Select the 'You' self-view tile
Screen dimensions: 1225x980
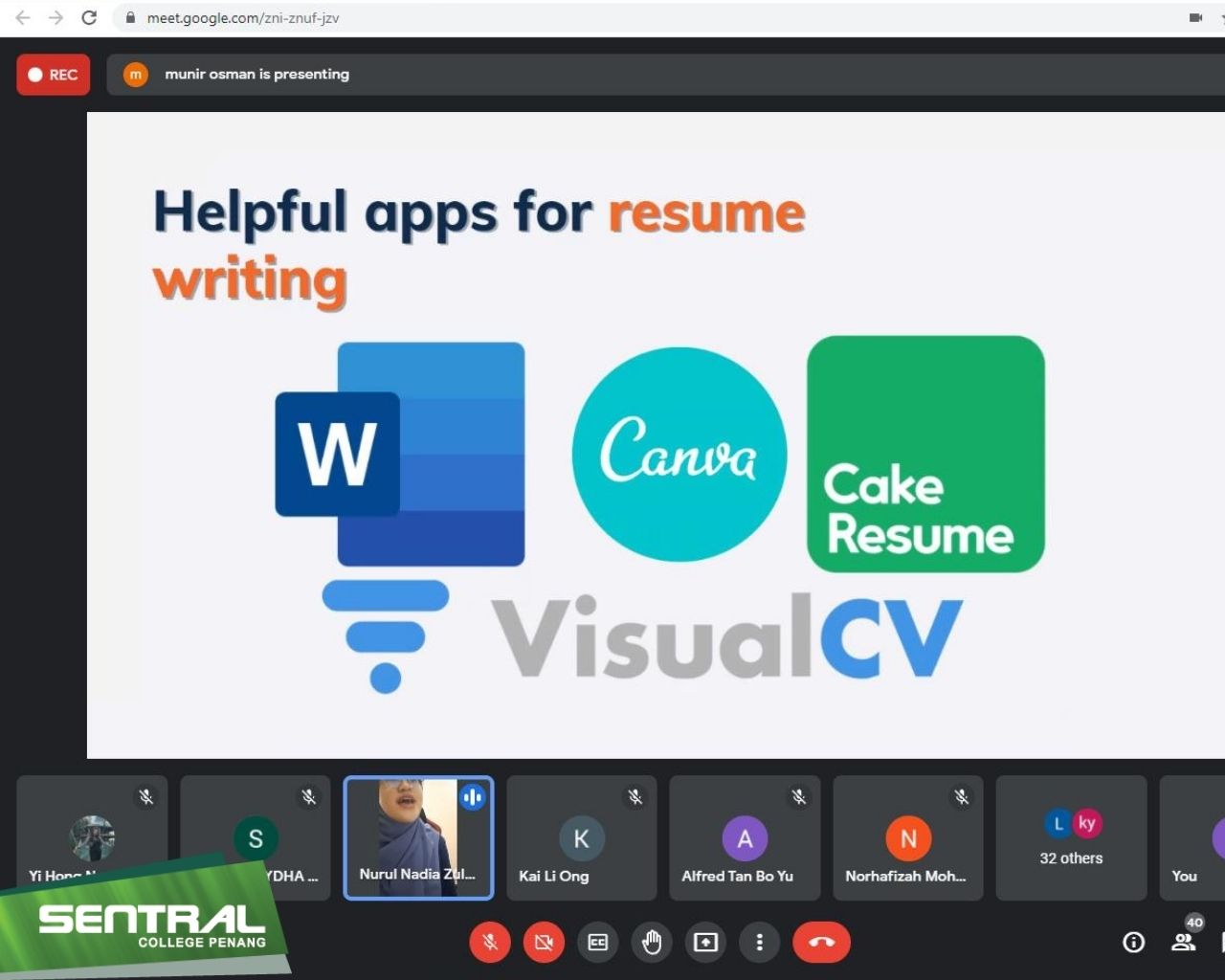(1192, 837)
